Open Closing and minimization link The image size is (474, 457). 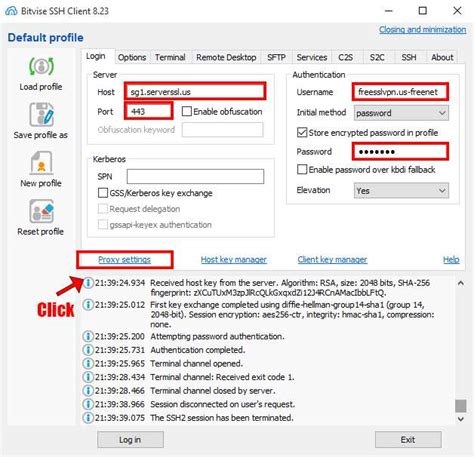pos(422,30)
